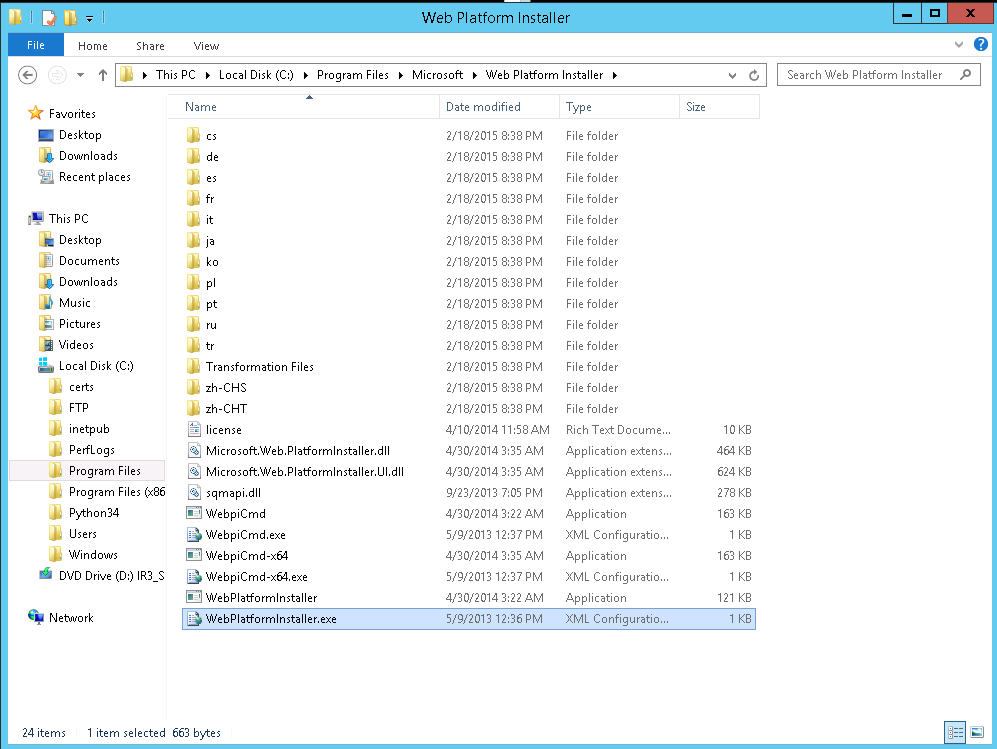This screenshot has width=997, height=749.
Task: Open Customize Quick Access Toolbar dropdown
Action: pyautogui.click(x=90, y=18)
